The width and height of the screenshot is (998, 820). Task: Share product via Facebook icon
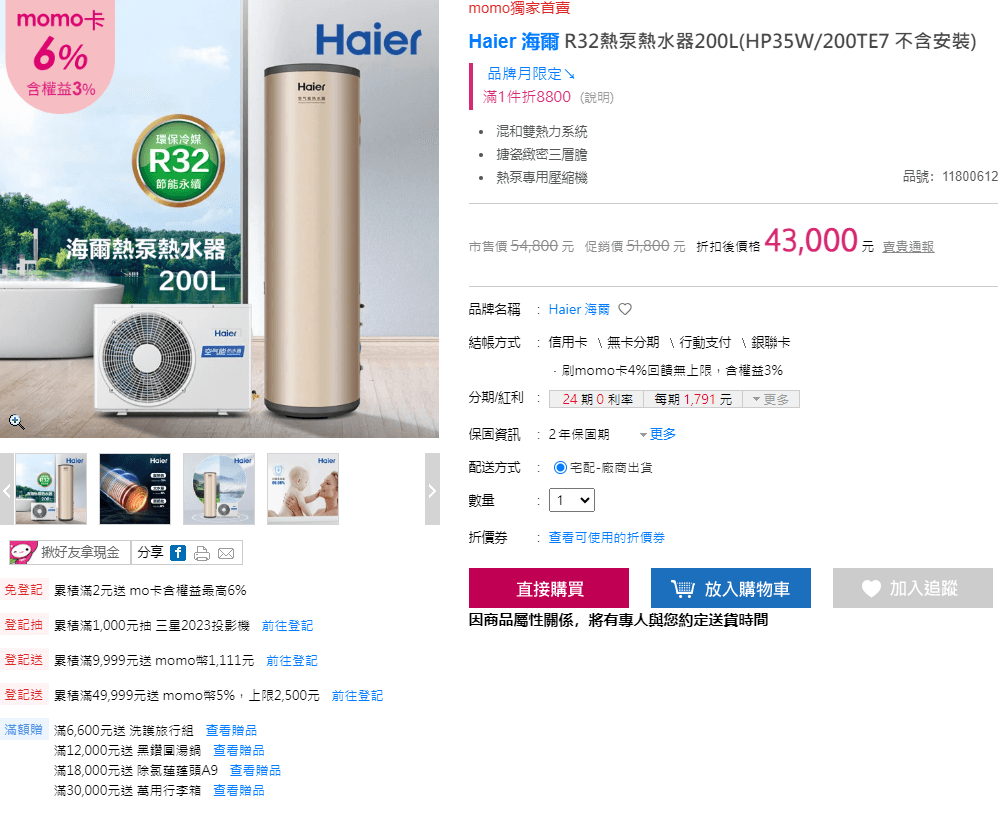178,553
